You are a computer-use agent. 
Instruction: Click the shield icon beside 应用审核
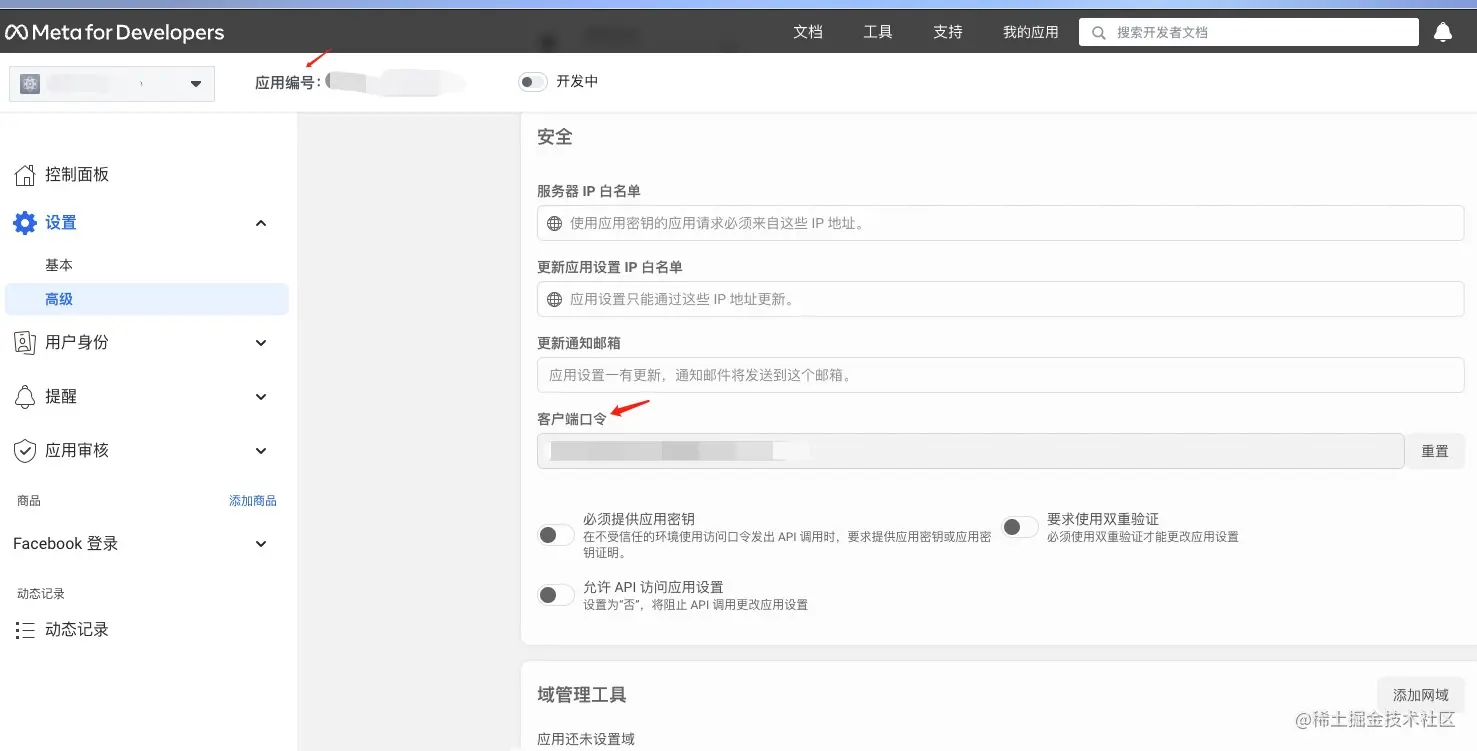[x=25, y=451]
